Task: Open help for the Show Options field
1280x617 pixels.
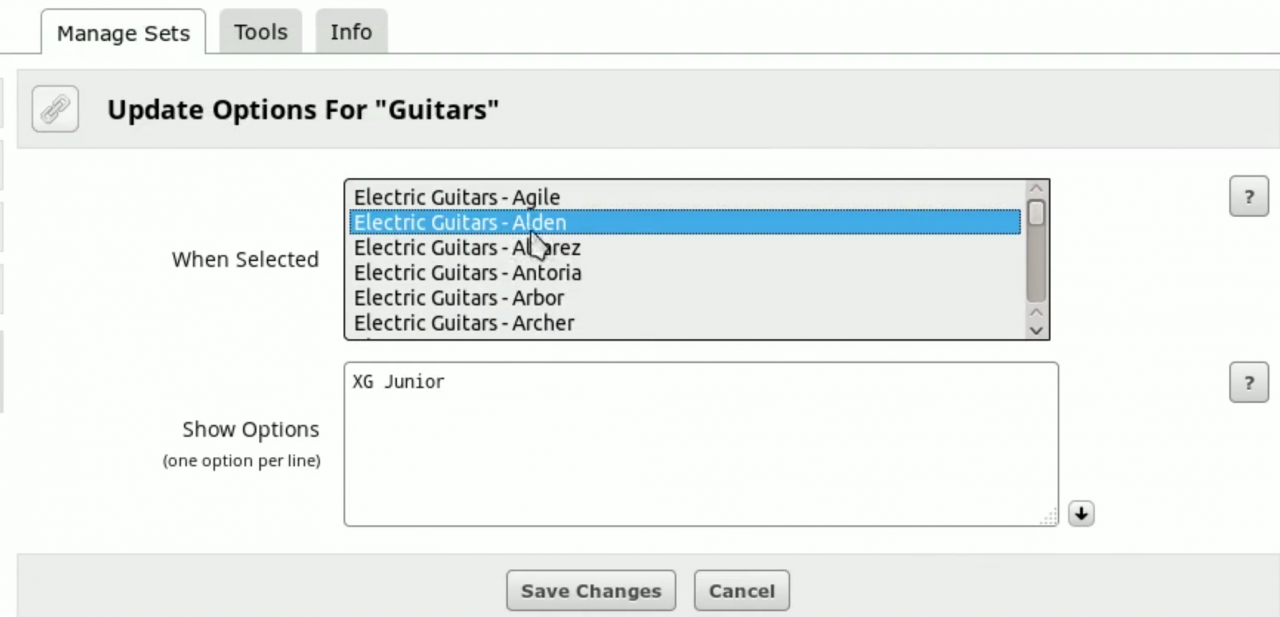Action: [x=1248, y=382]
